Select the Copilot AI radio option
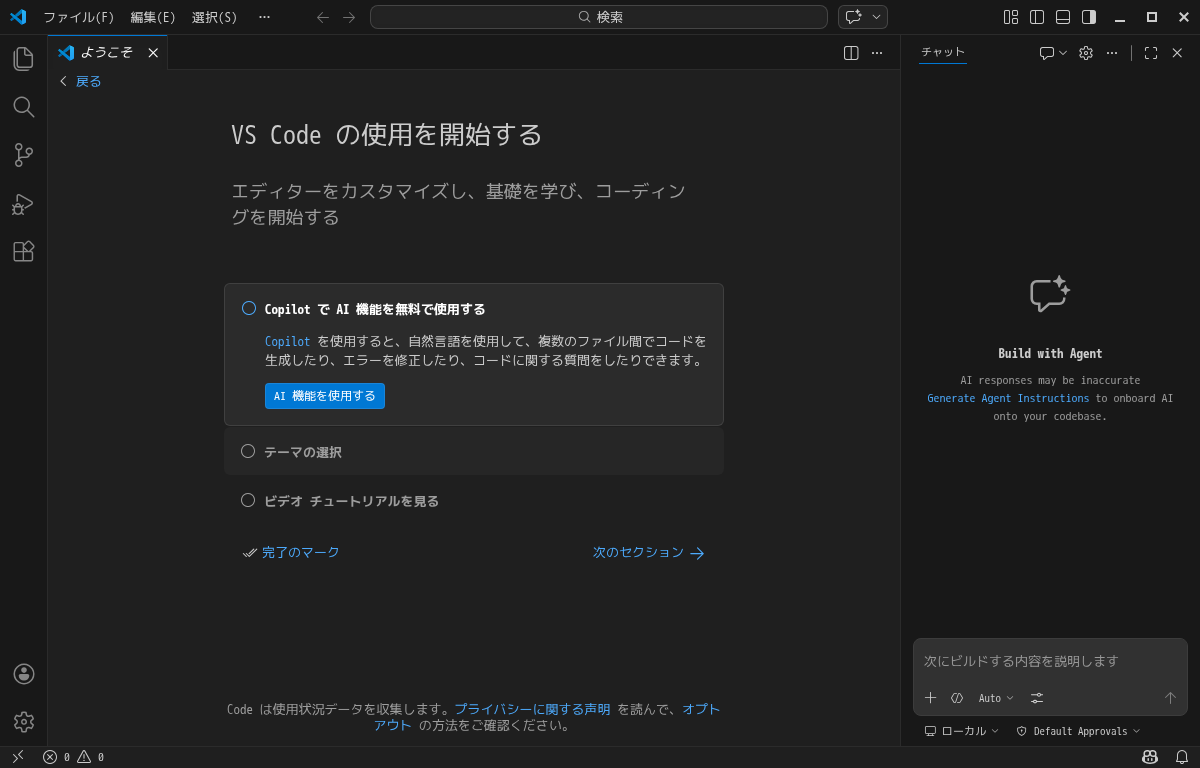 (248, 308)
